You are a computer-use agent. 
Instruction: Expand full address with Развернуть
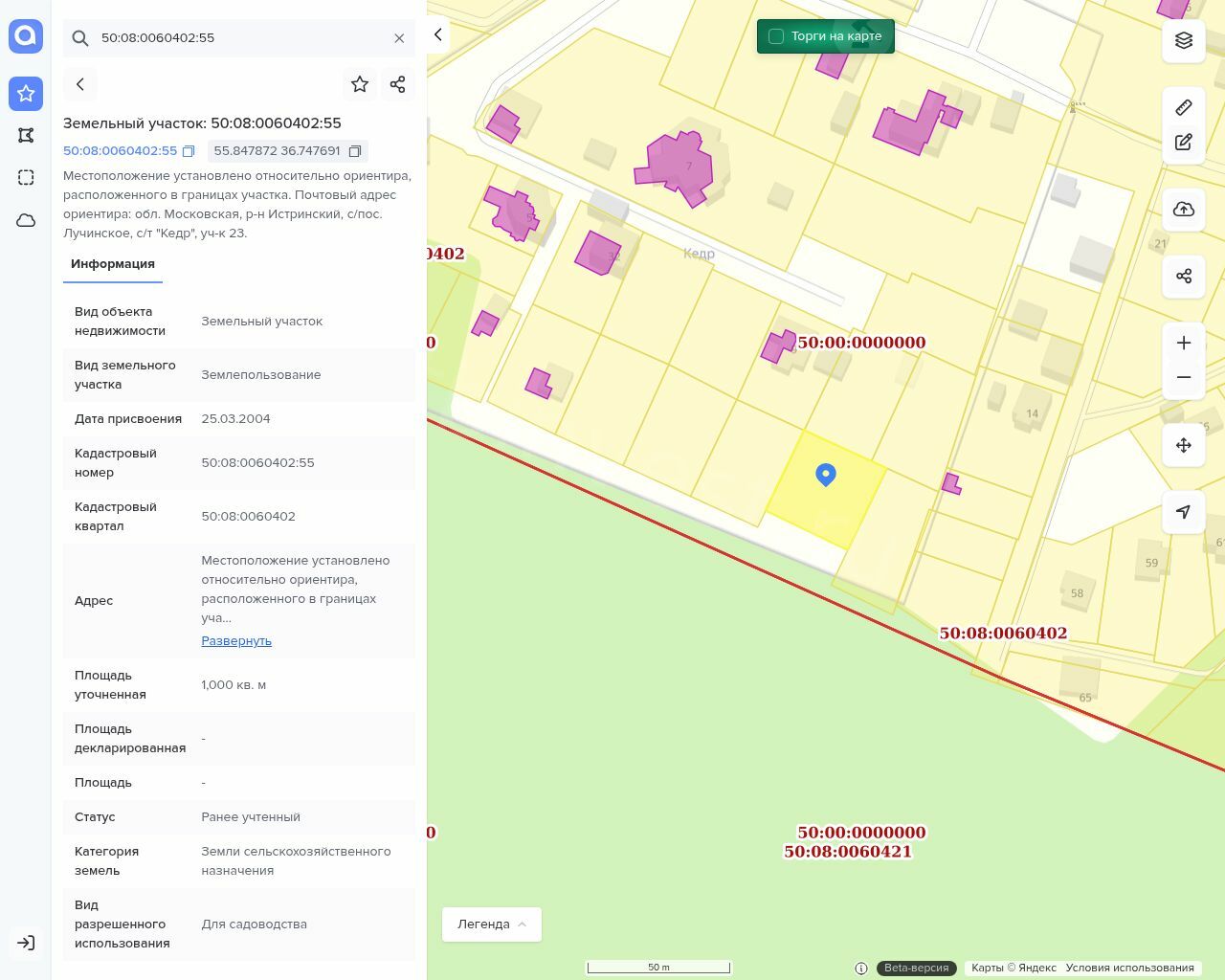(x=236, y=641)
